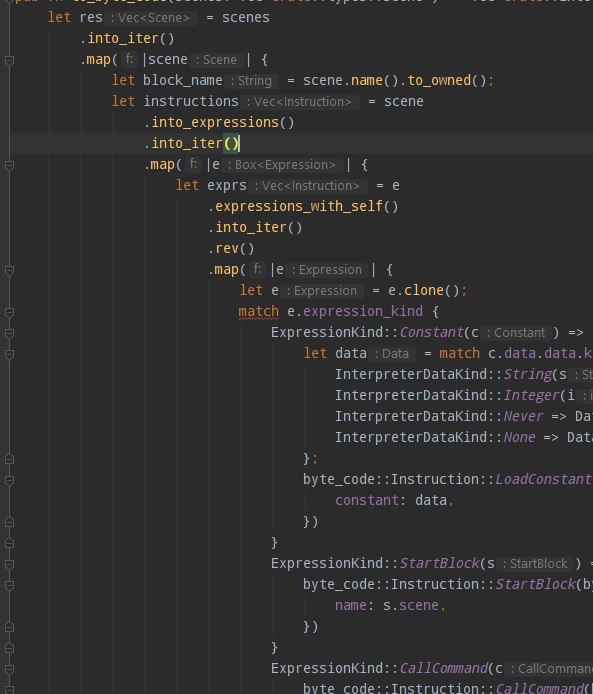Click the 'name: s.scene,' field line
The height and width of the screenshot is (694, 593).
pos(390,605)
